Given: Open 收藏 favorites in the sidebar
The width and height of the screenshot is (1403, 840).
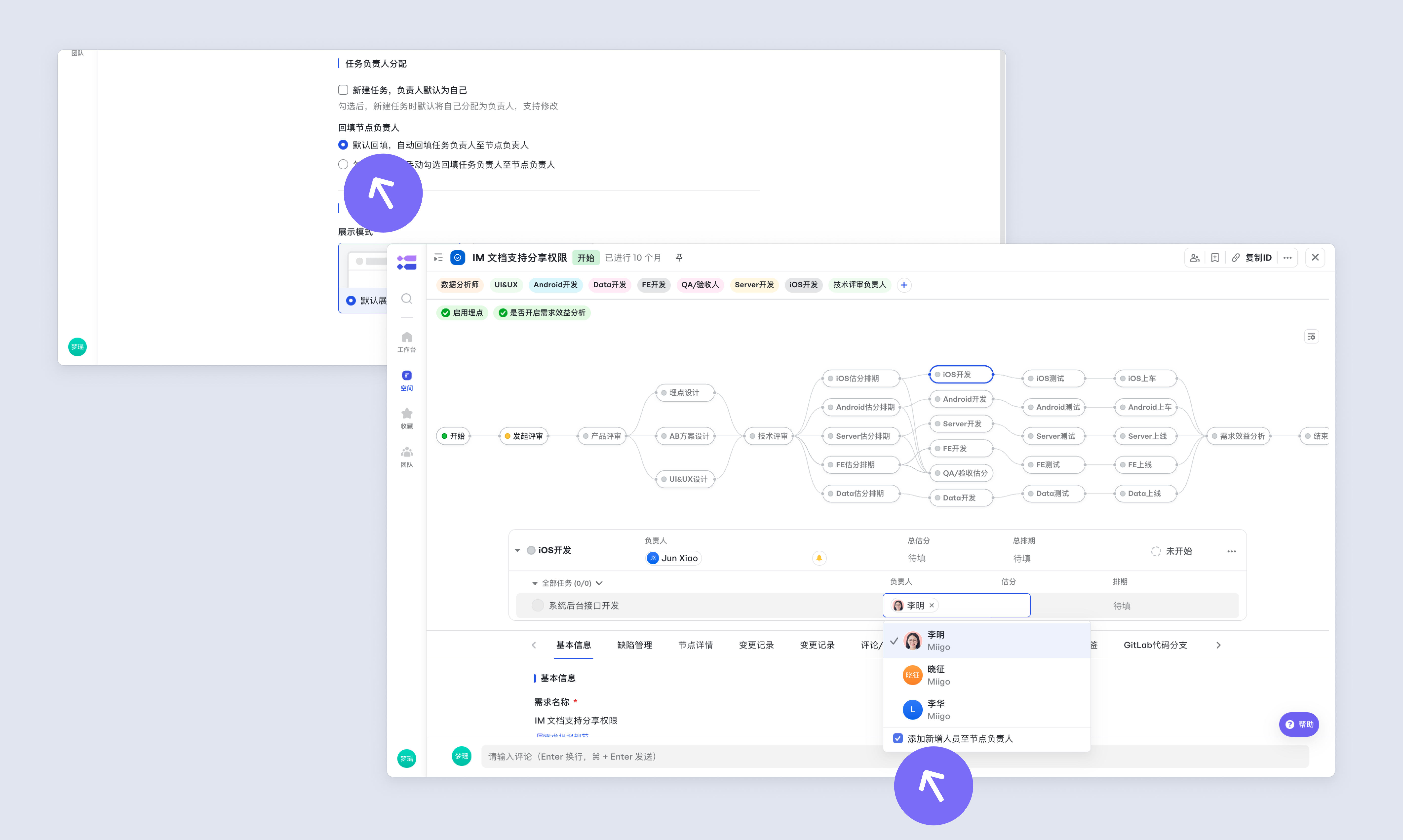Looking at the screenshot, I should coord(407,419).
